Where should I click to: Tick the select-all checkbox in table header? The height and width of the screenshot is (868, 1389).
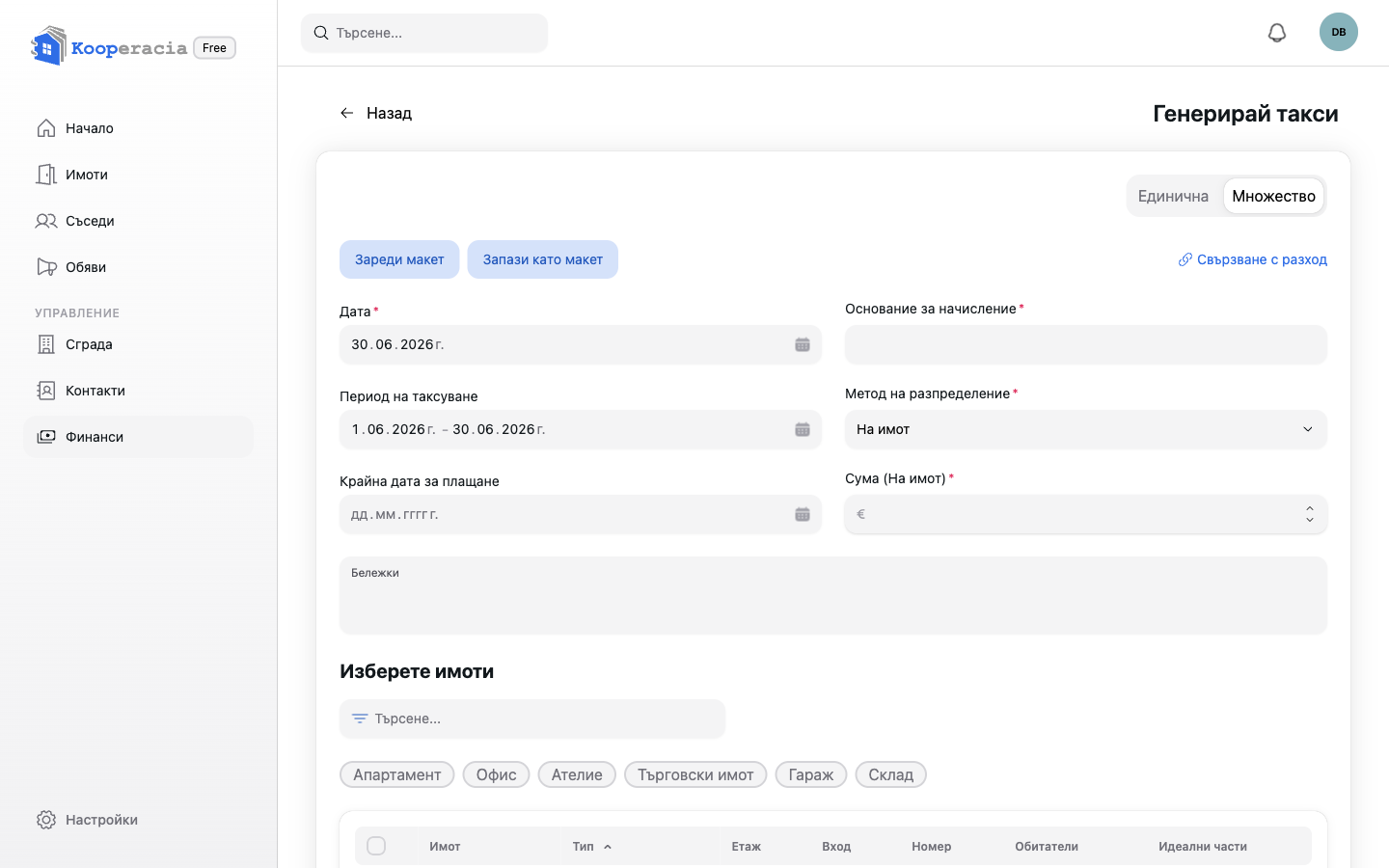click(376, 846)
